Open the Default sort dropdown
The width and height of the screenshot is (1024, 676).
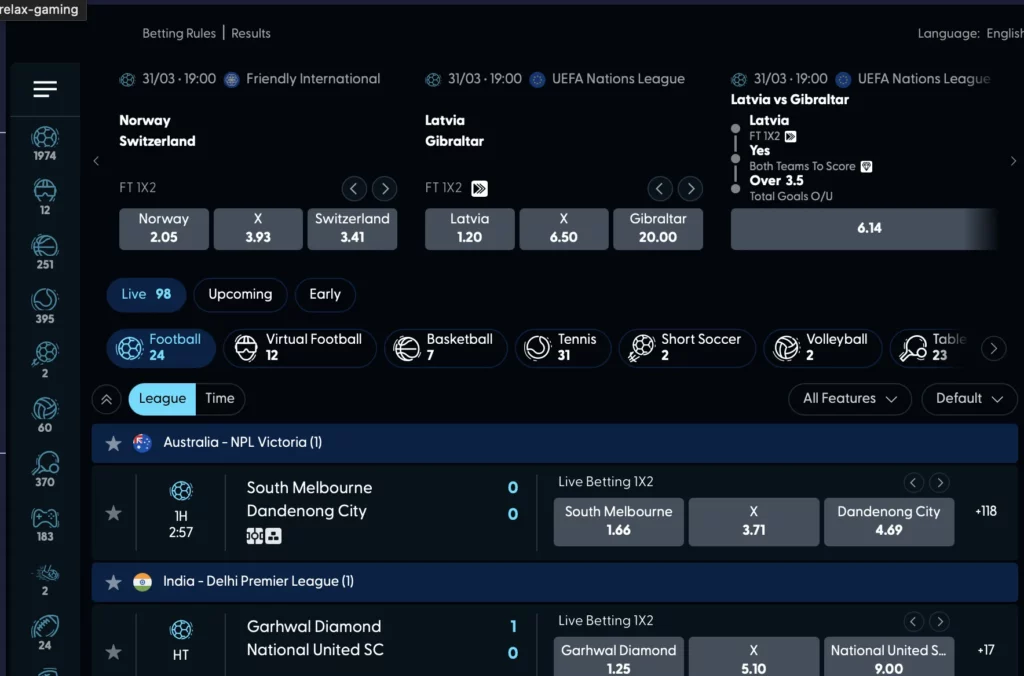(969, 398)
